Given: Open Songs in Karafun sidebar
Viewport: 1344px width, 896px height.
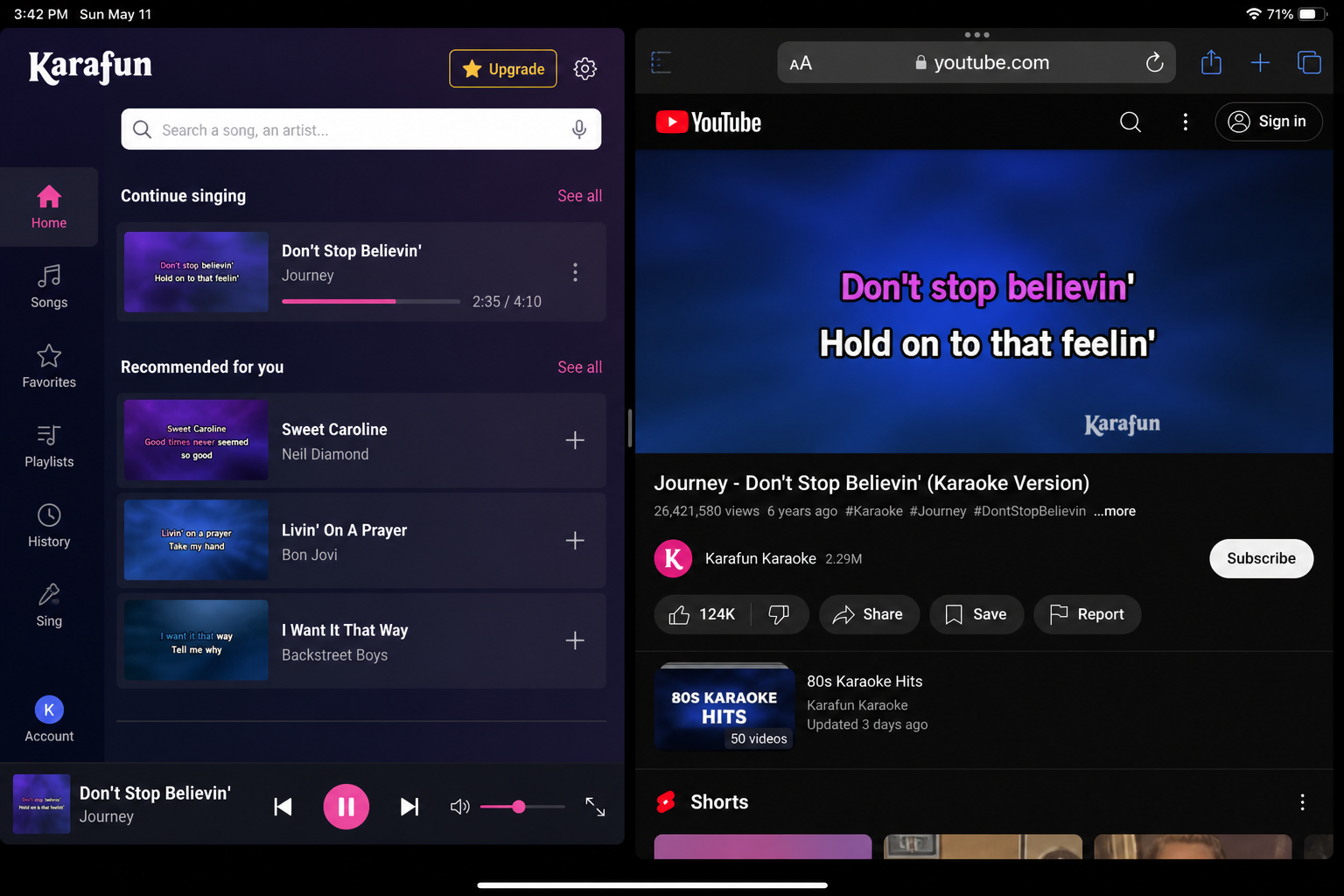Looking at the screenshot, I should coord(49,287).
